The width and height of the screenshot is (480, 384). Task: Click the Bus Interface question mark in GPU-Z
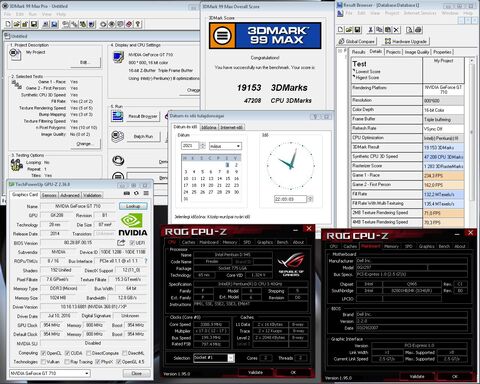click(x=146, y=261)
